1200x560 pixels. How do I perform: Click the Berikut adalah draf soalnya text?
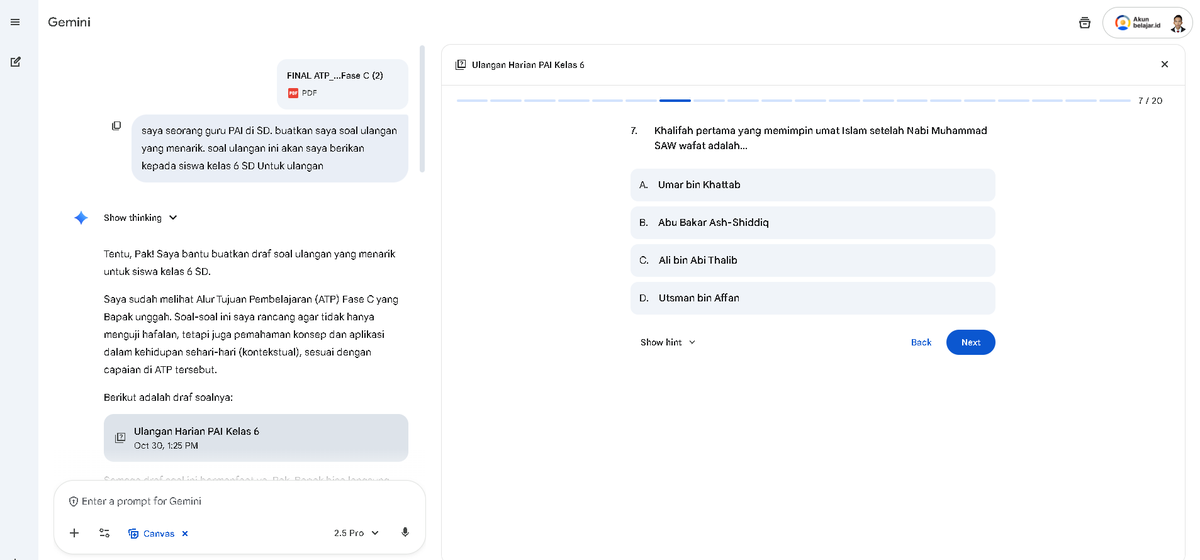pyautogui.click(x=168, y=397)
